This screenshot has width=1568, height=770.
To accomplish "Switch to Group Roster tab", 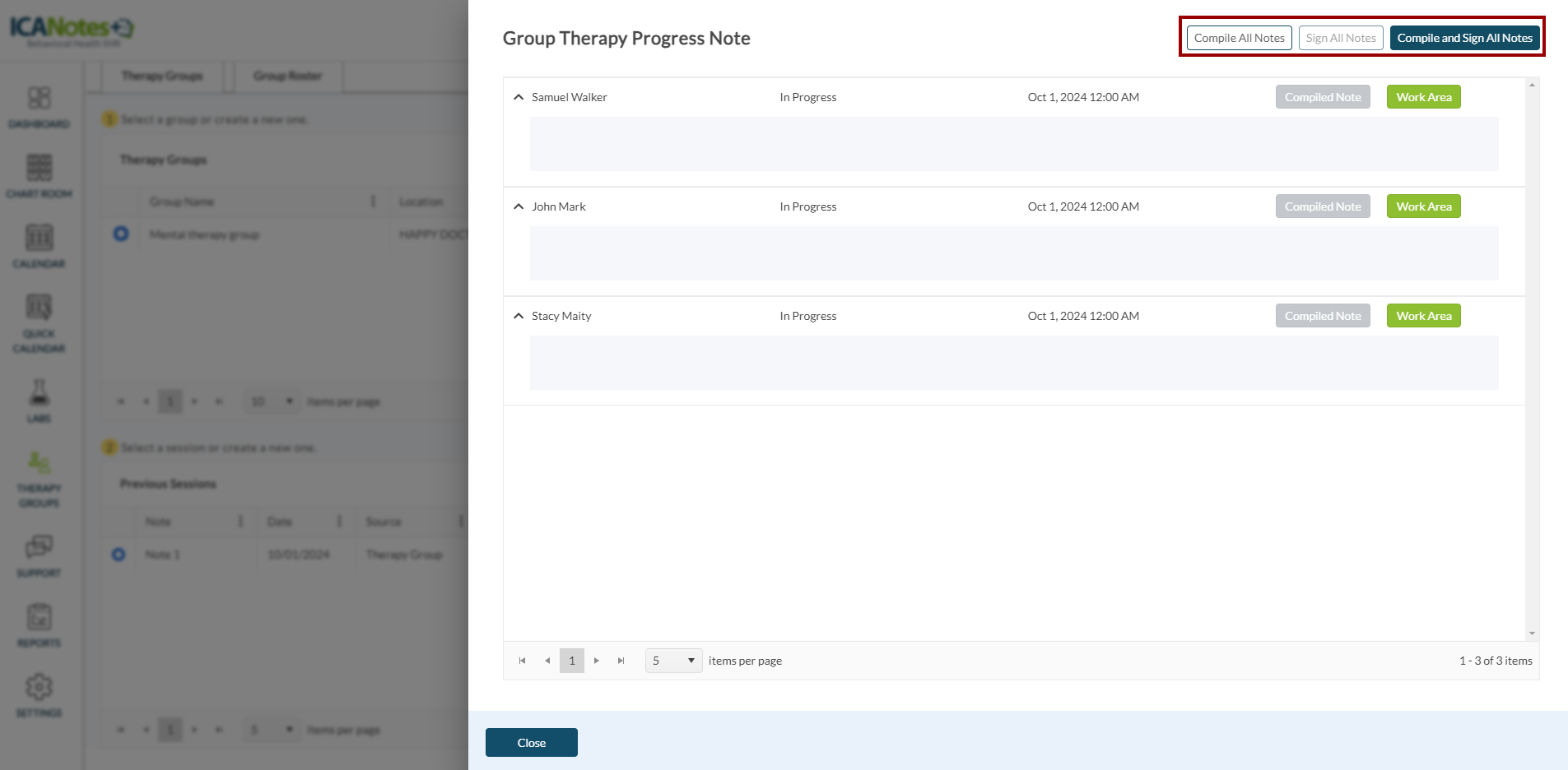I will tap(287, 76).
